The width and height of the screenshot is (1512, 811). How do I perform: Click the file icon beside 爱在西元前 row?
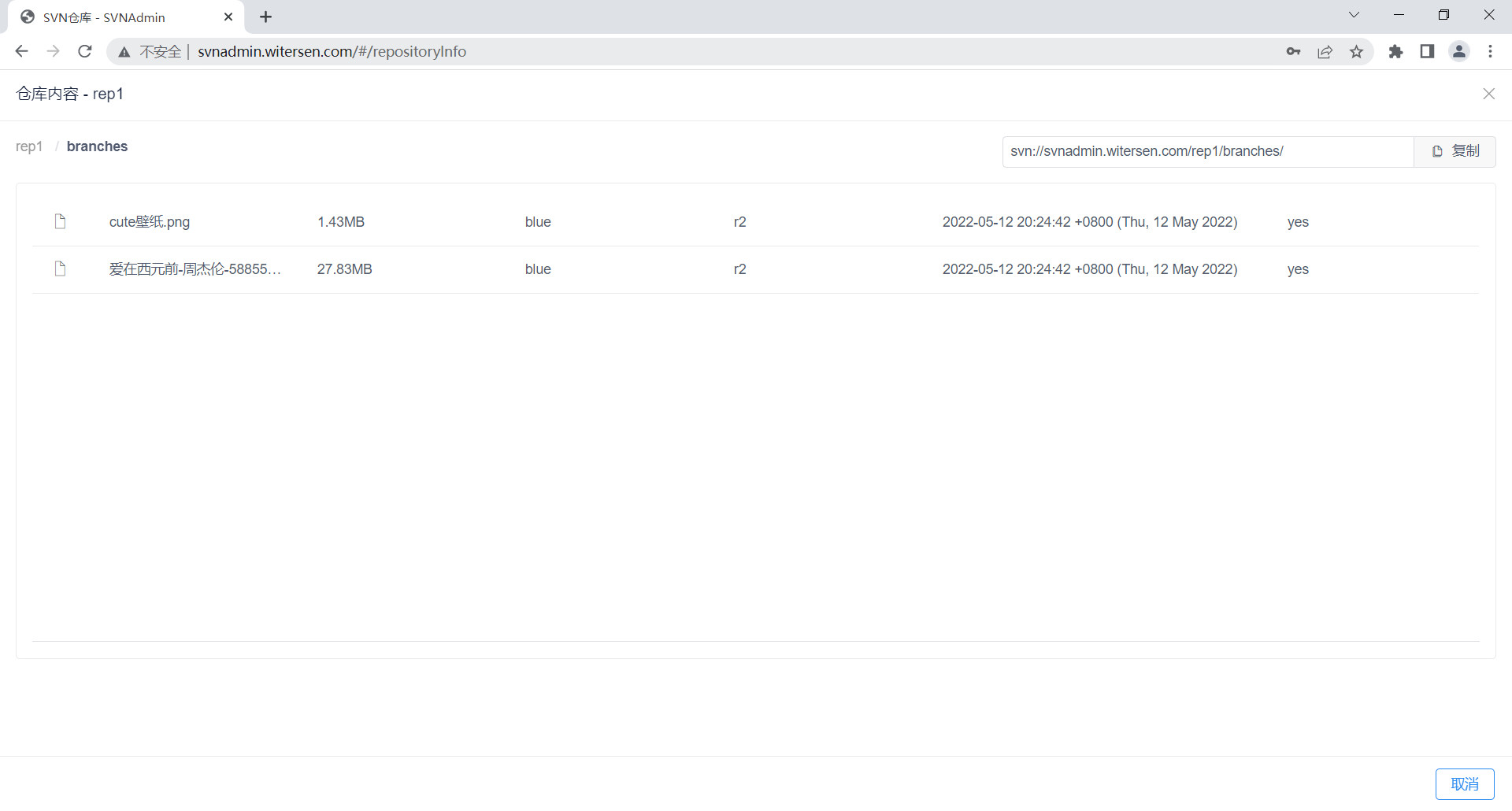click(x=60, y=268)
